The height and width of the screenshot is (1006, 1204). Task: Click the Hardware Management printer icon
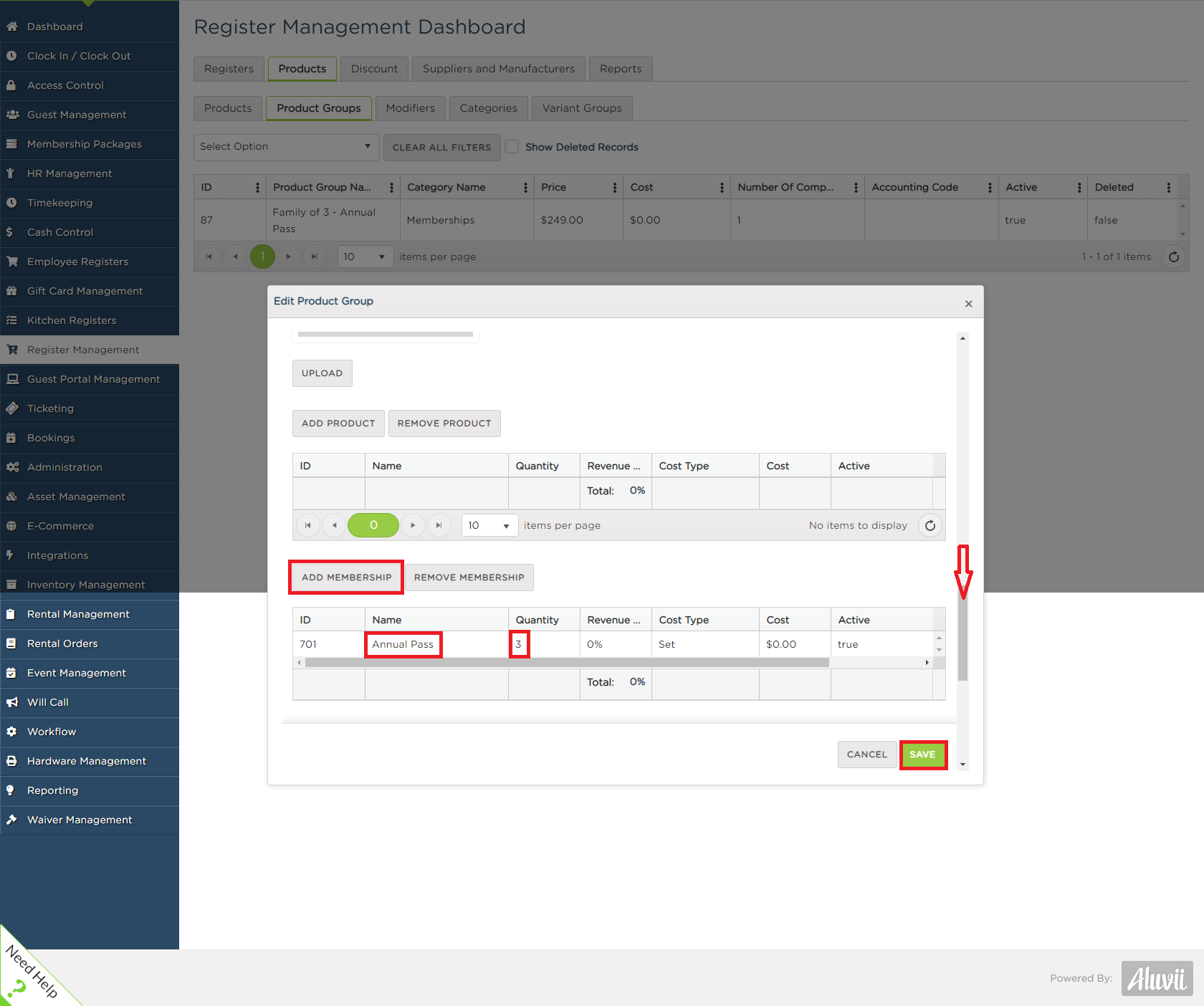pyautogui.click(x=11, y=761)
